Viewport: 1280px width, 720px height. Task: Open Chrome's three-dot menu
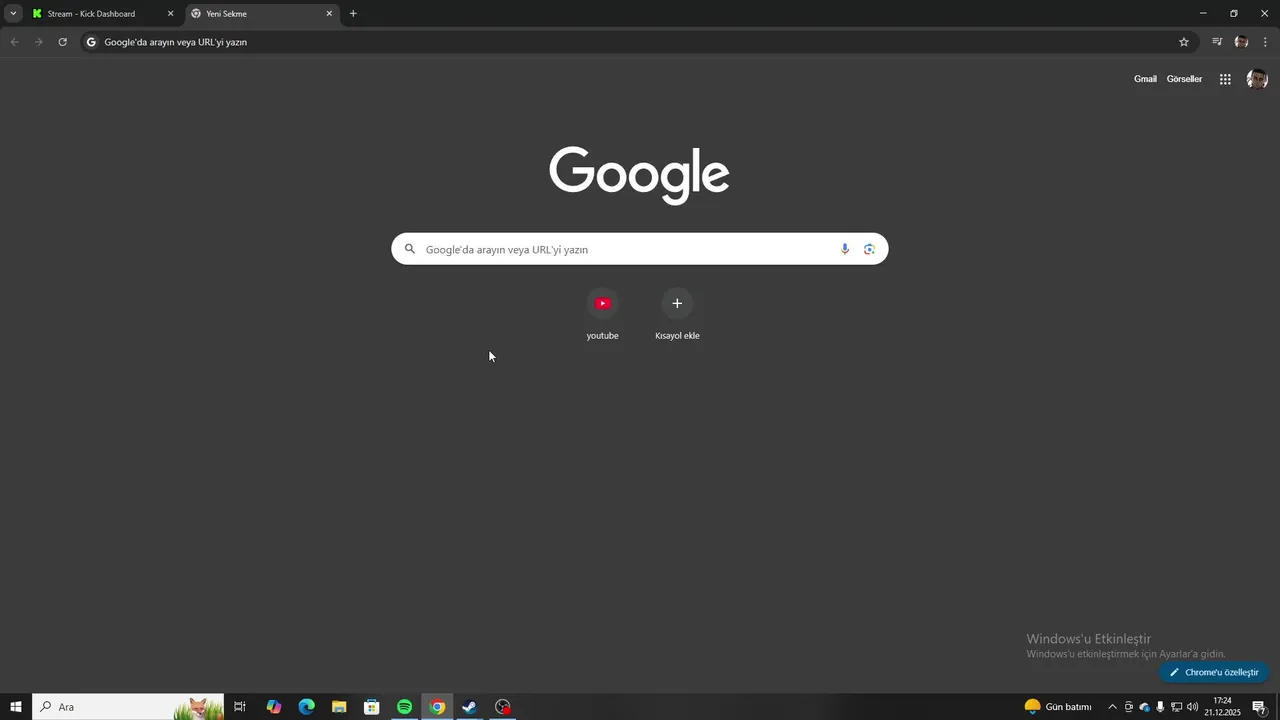tap(1265, 42)
